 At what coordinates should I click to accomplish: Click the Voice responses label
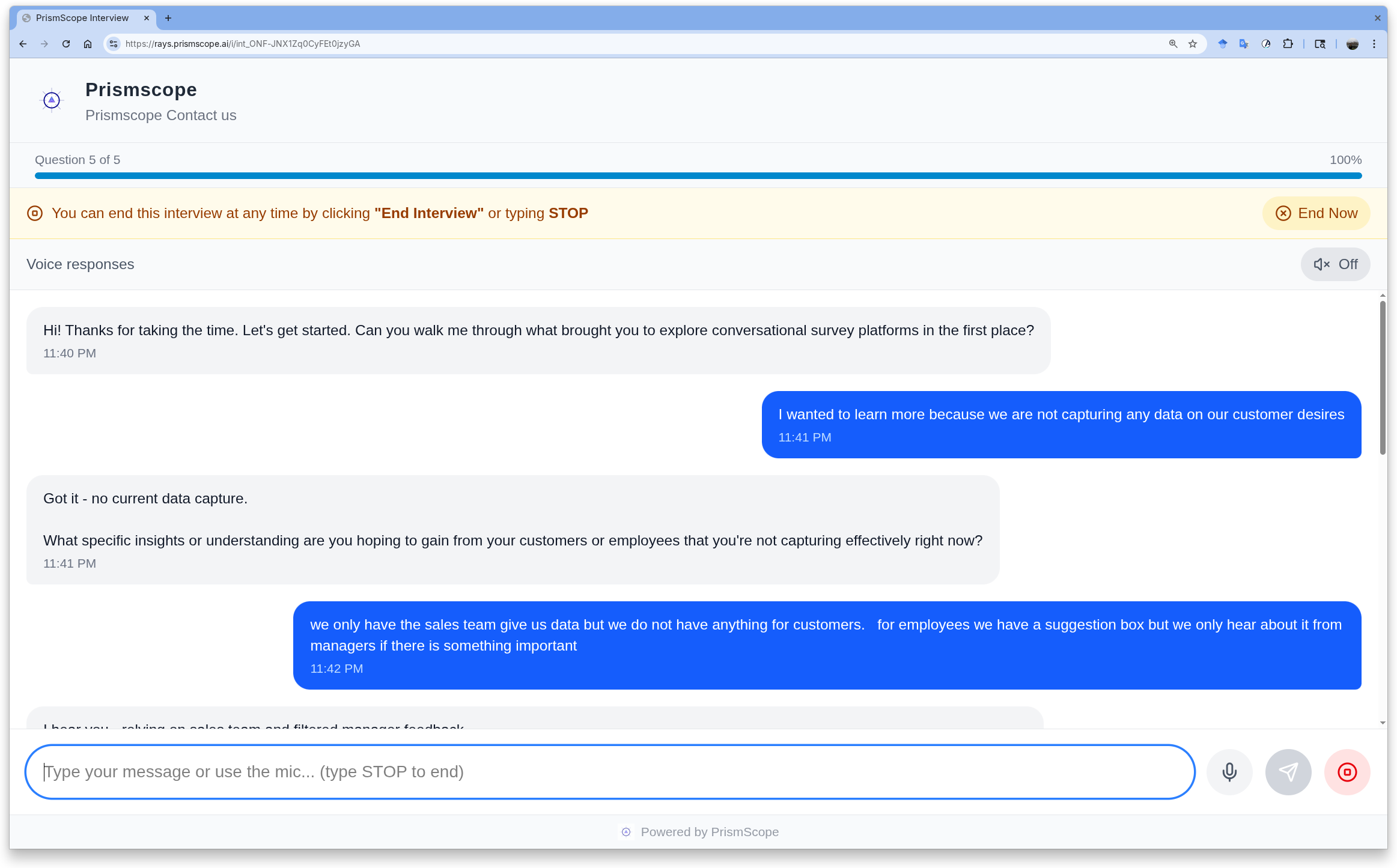point(81,264)
